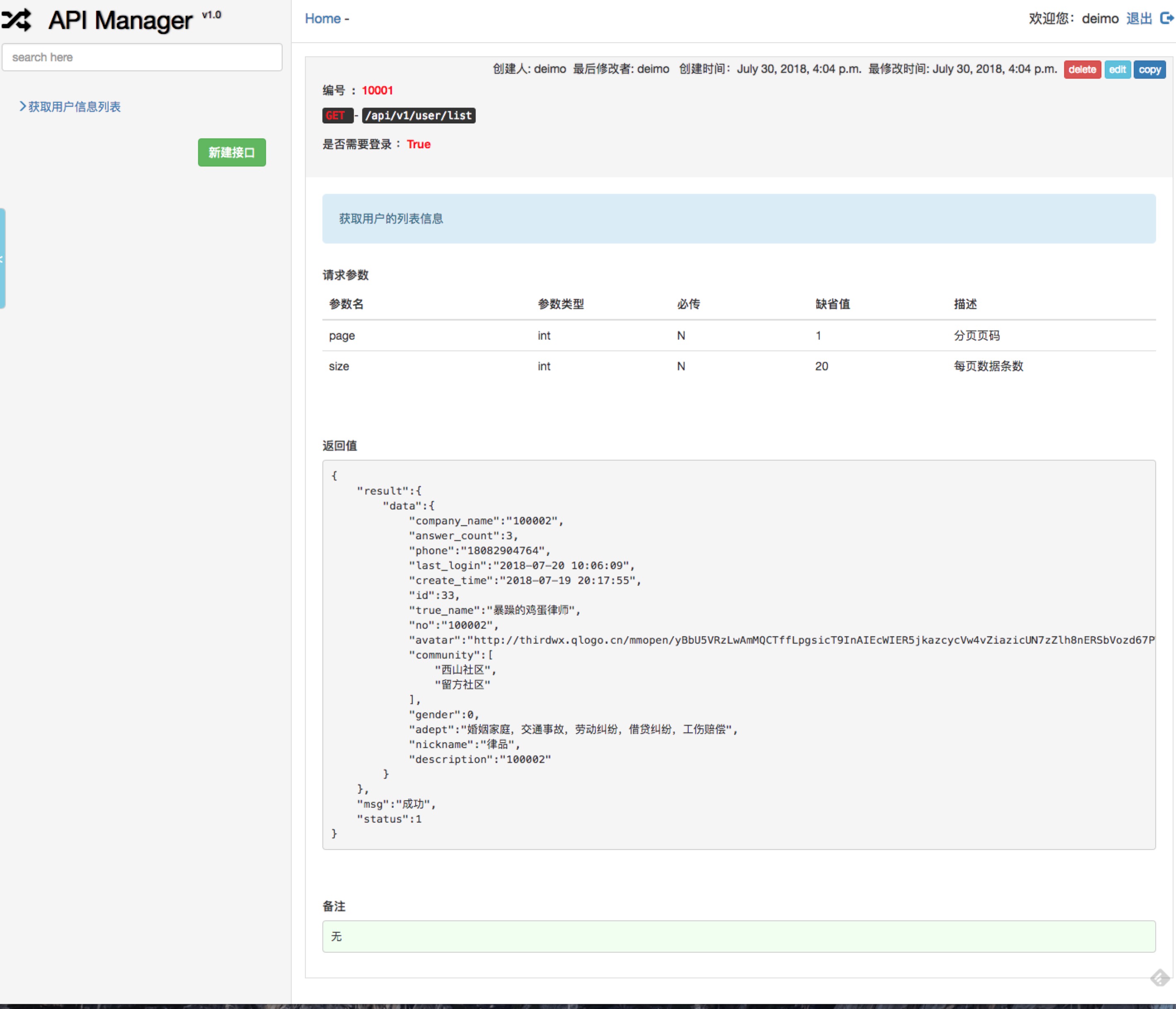Screen dimensions: 1176x1009
Task: Click the green 无 remark box
Action: point(738,937)
